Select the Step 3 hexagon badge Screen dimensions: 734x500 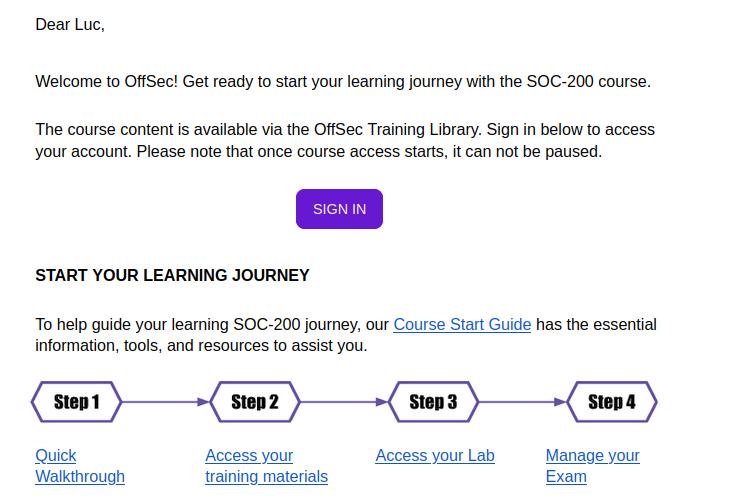pyautogui.click(x=433, y=402)
